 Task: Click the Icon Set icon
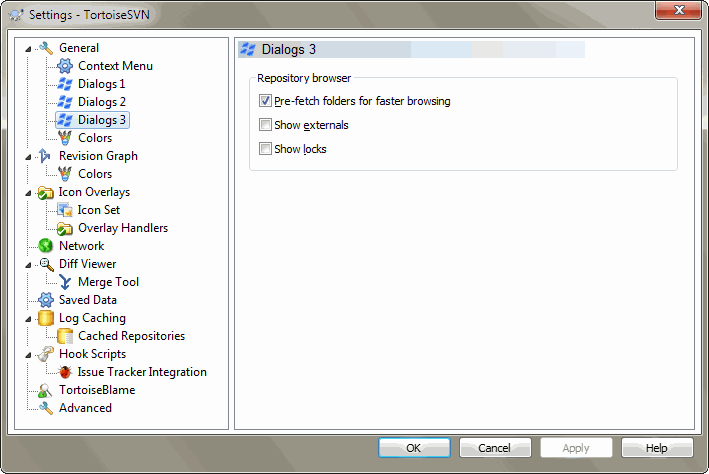[x=65, y=210]
